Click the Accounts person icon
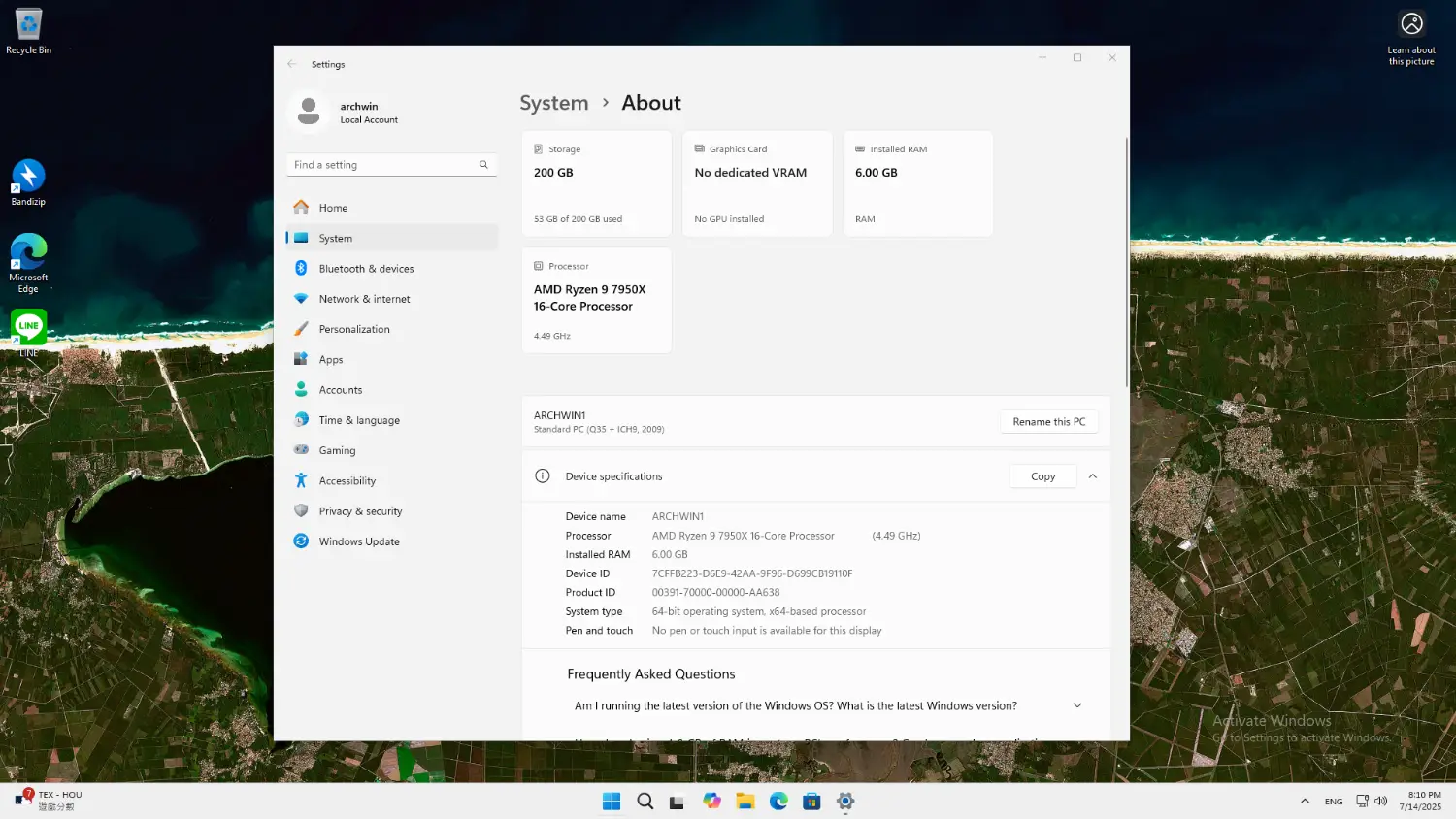Viewport: 1456px width, 819px height. (301, 389)
